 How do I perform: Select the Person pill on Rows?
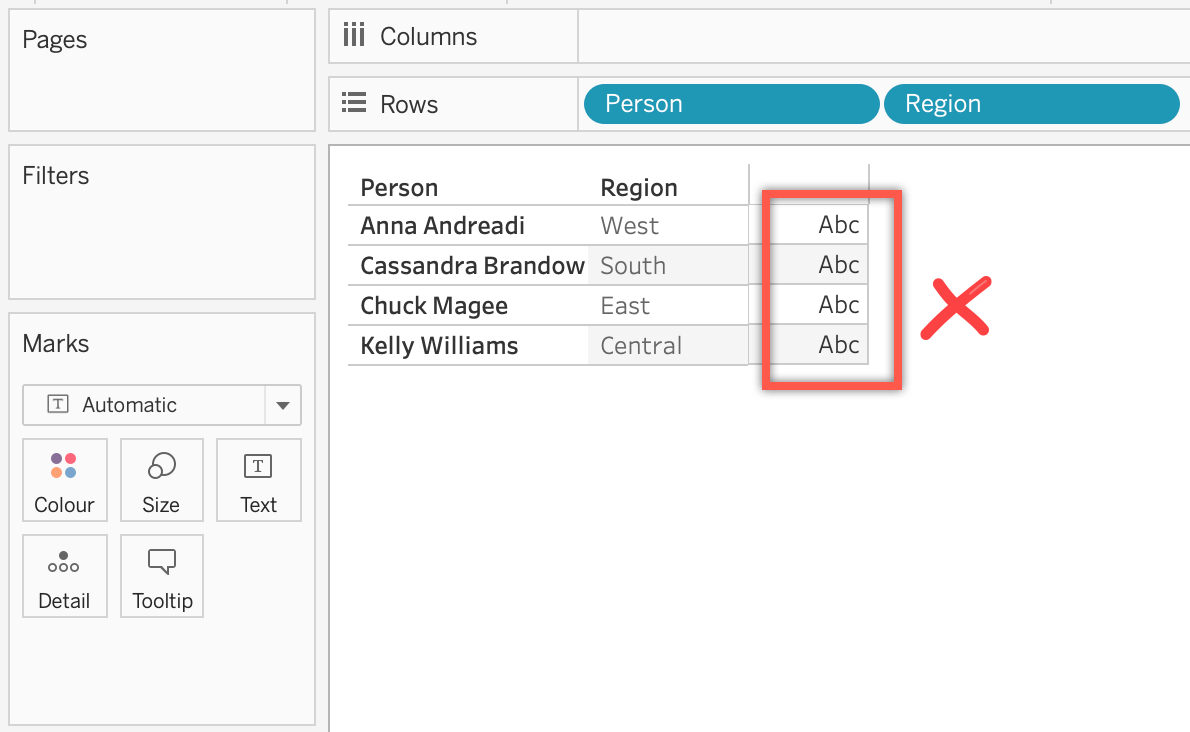[731, 104]
